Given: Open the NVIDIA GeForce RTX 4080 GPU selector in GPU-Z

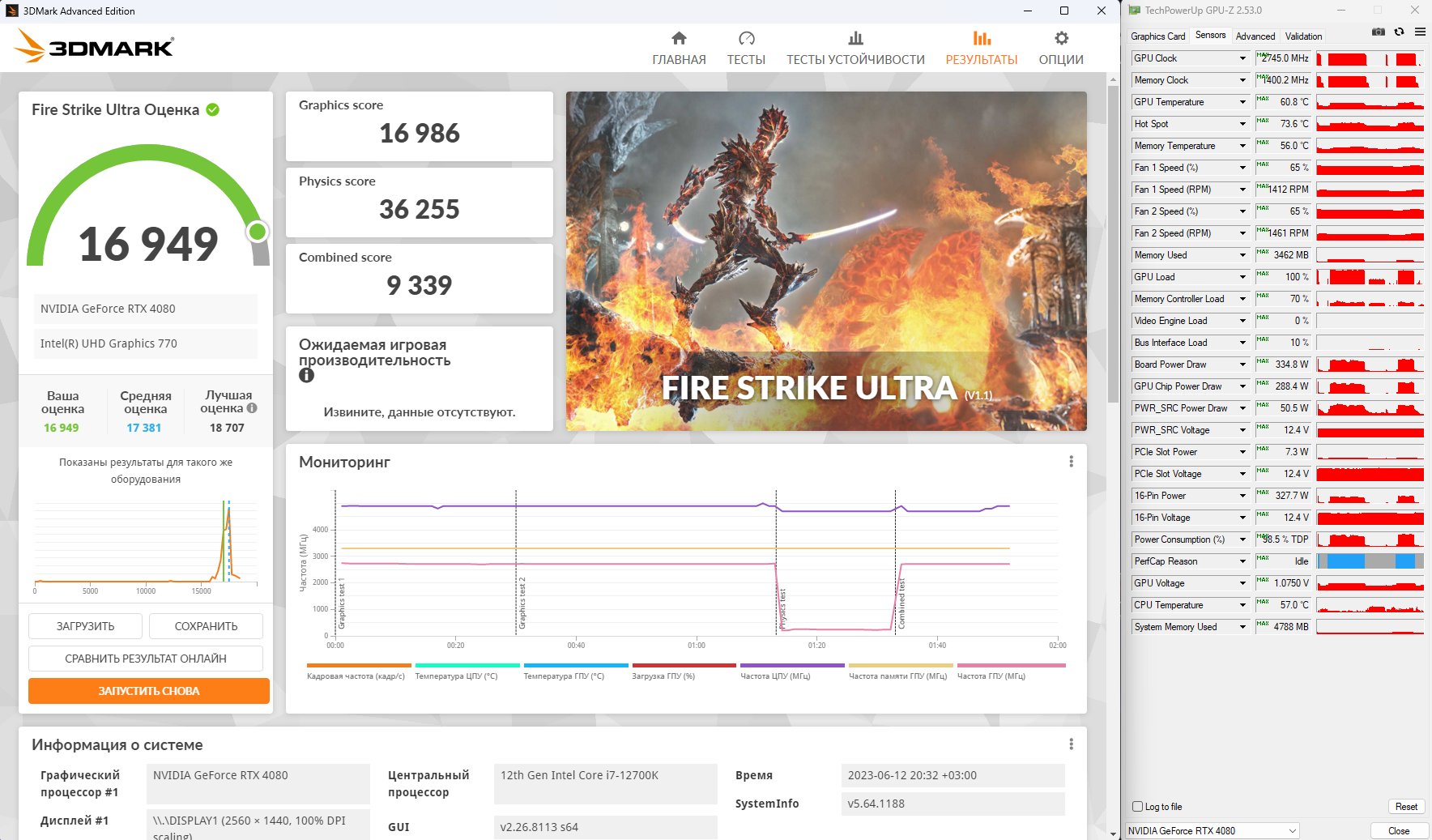Looking at the screenshot, I should coord(1213,830).
